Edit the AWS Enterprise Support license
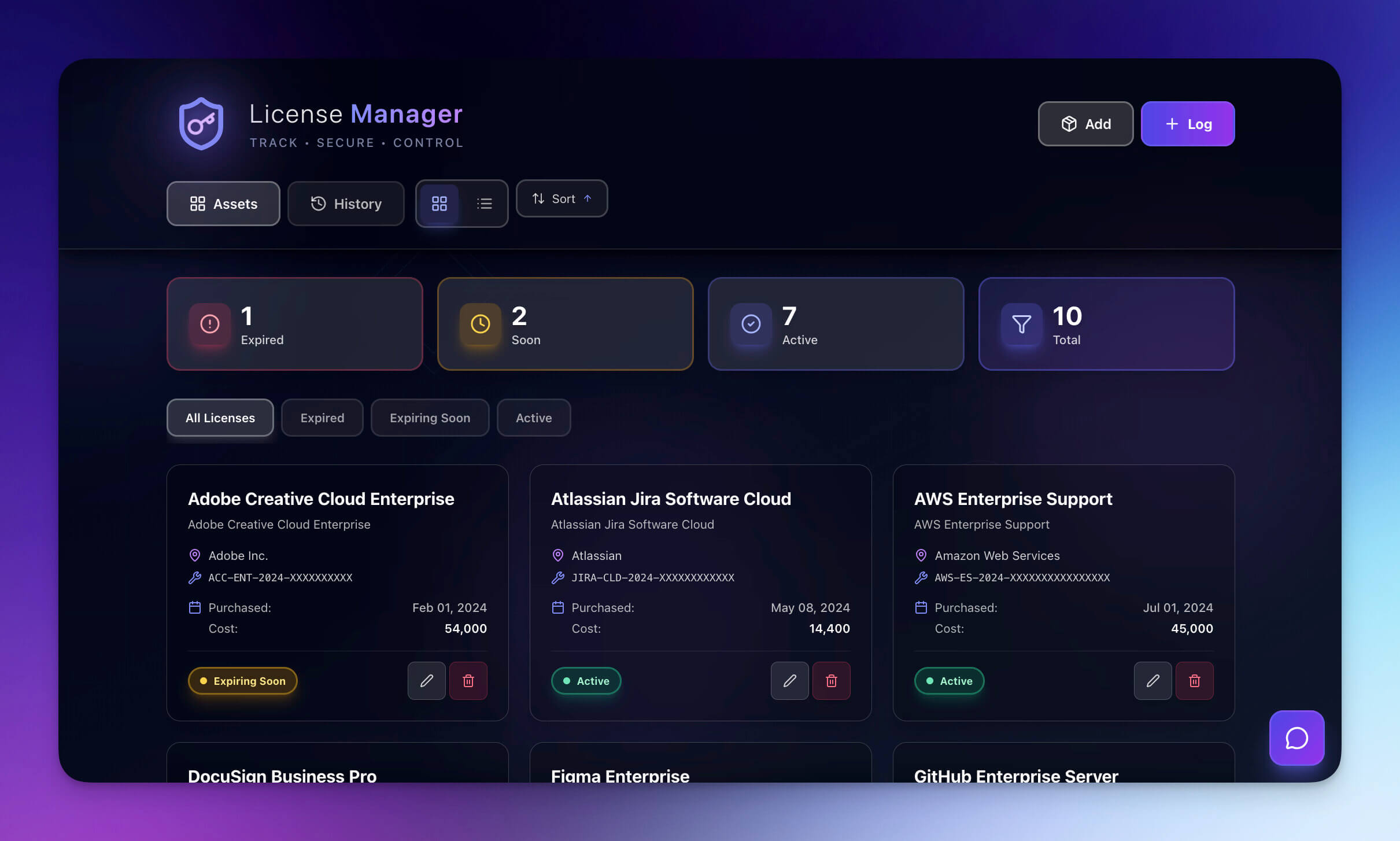 (1152, 681)
